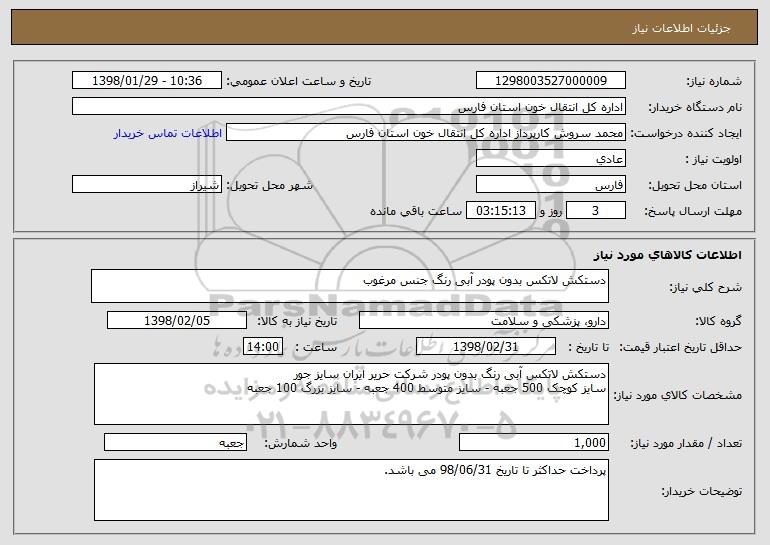Viewport: 770px width, 545px height.
Task: Click the price validity date 1398/02/31
Action: (x=486, y=347)
